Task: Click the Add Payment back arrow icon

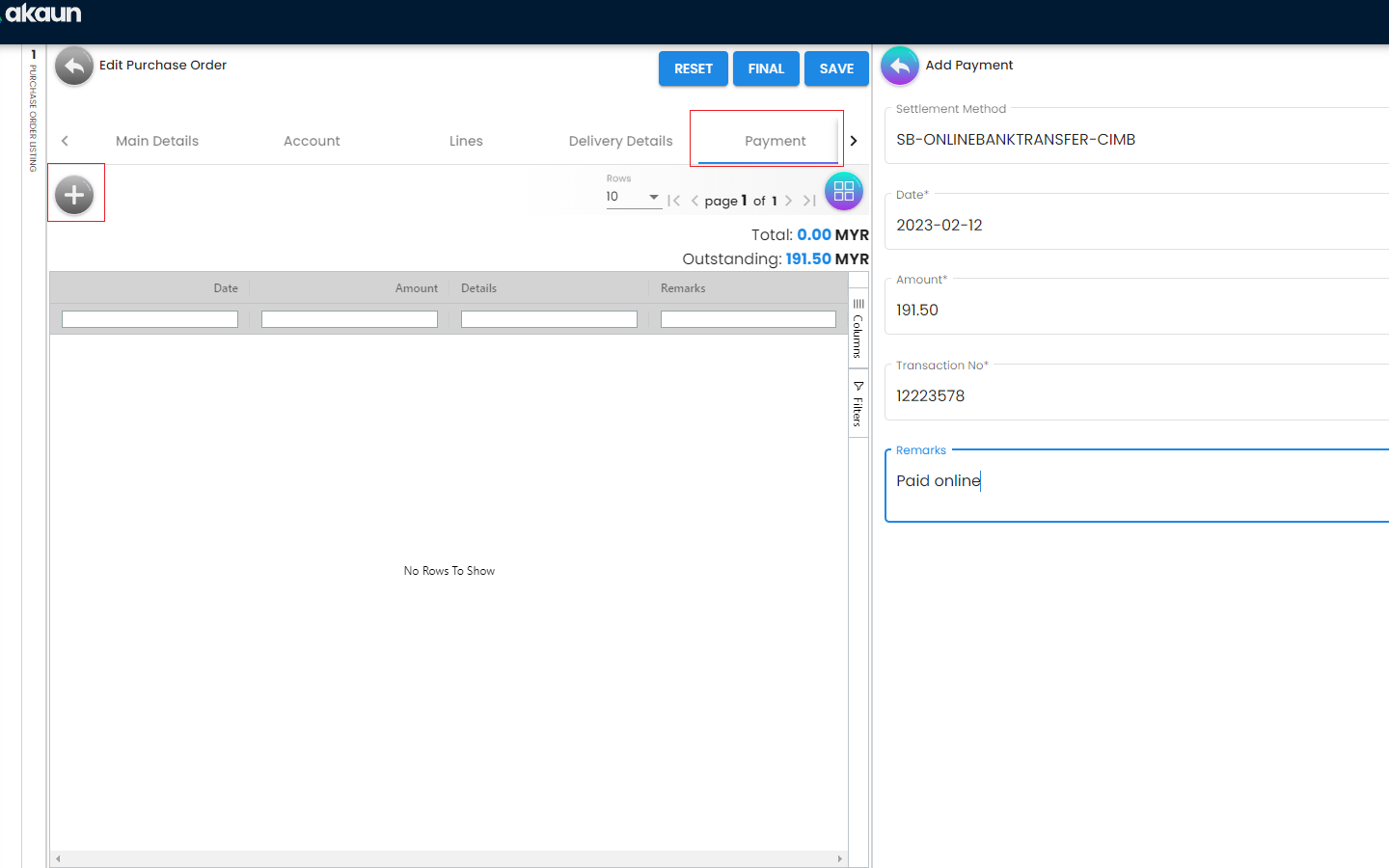Action: point(899,67)
